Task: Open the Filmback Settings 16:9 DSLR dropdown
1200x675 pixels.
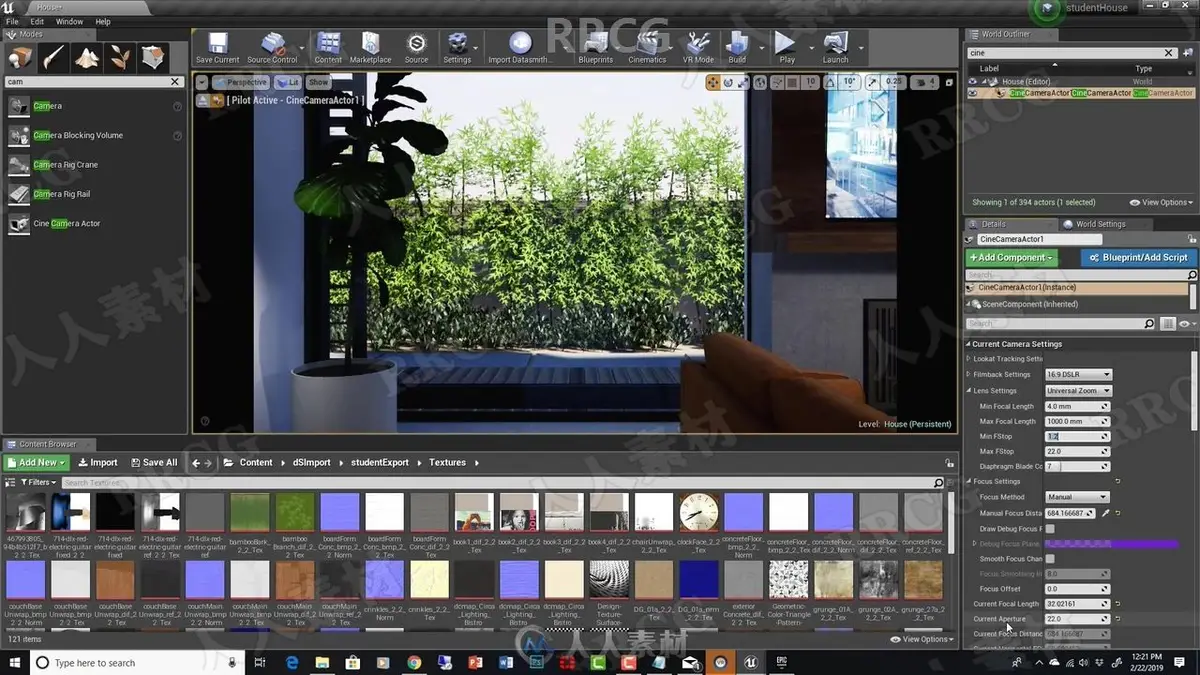Action: click(x=1078, y=374)
